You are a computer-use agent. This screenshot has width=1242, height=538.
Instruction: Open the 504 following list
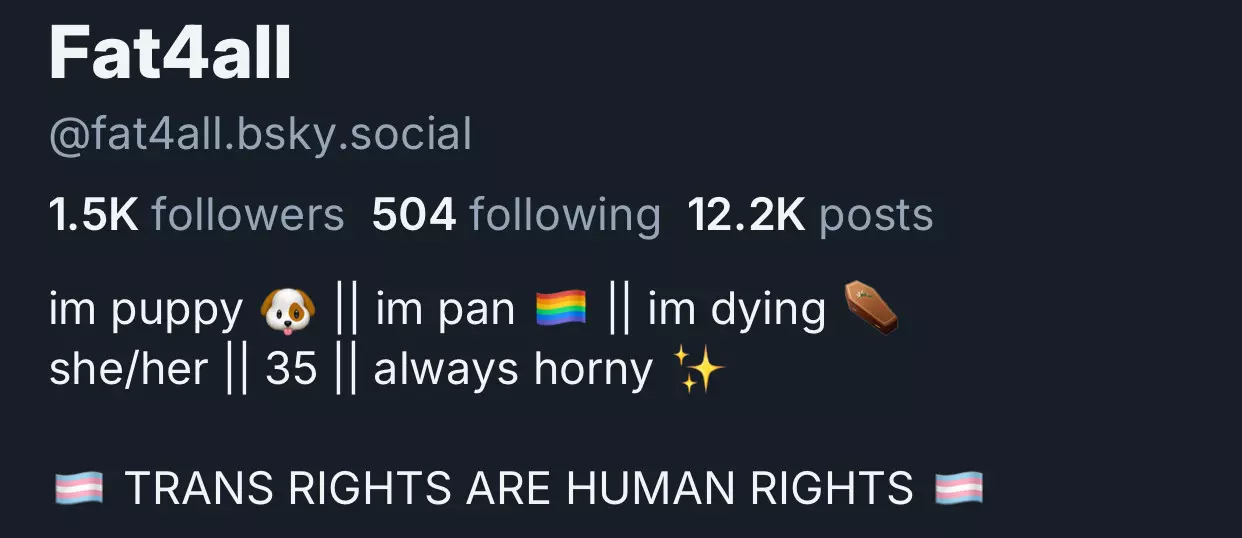coord(516,215)
